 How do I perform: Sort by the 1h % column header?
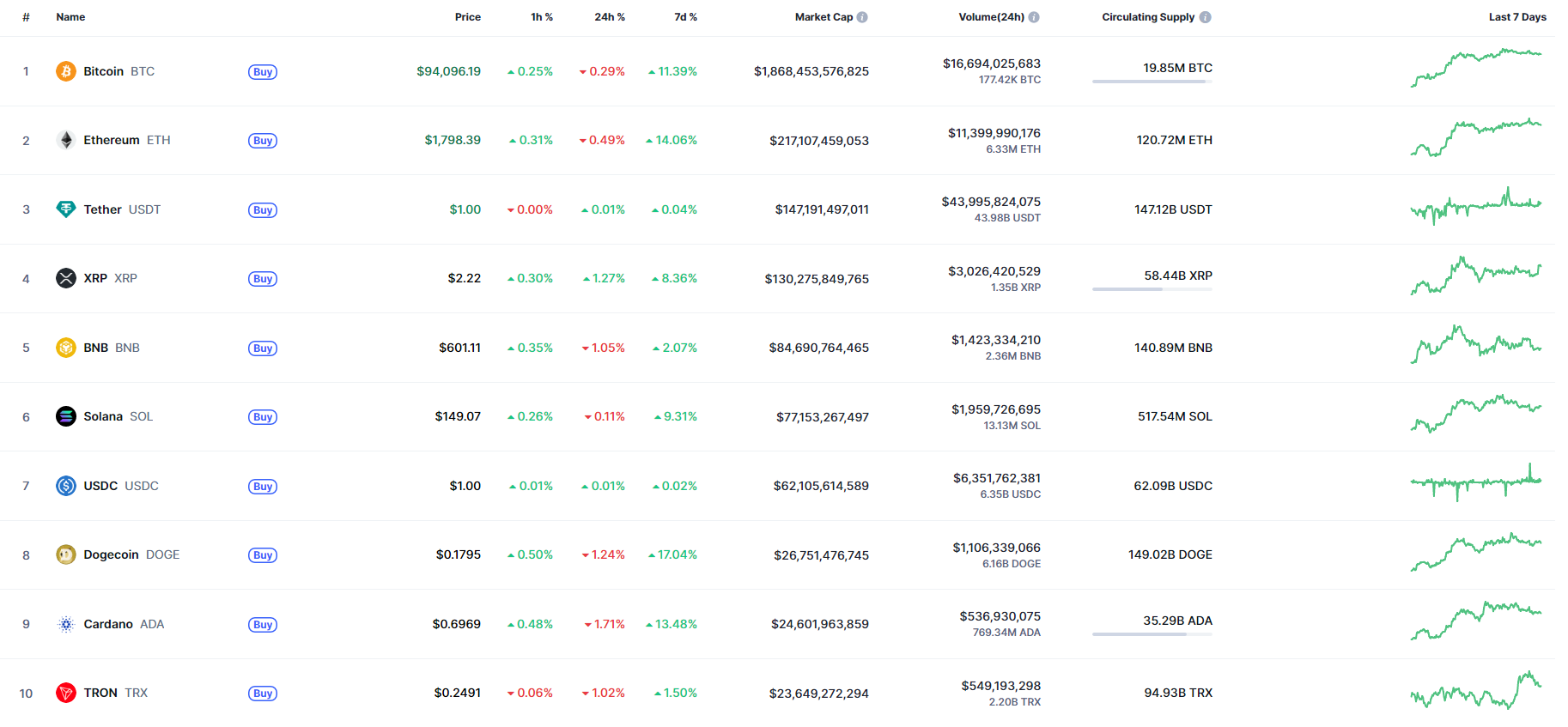(542, 17)
